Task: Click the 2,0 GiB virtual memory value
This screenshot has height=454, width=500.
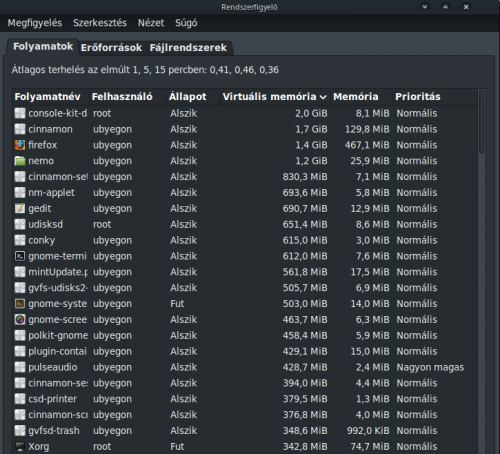Action: point(311,113)
